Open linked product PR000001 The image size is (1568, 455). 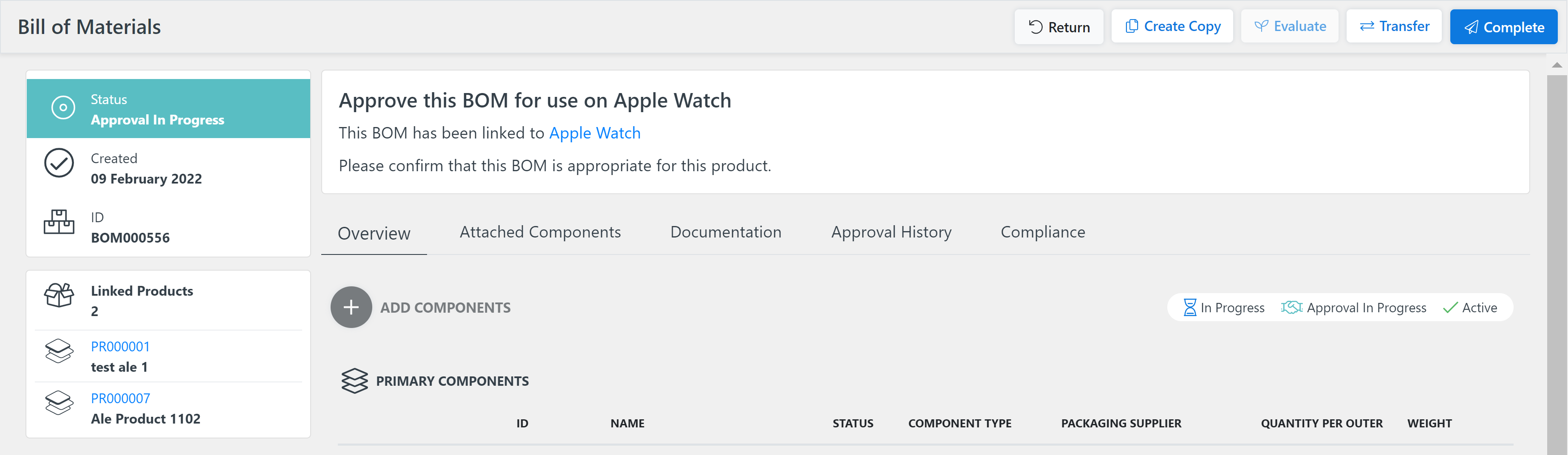(120, 346)
